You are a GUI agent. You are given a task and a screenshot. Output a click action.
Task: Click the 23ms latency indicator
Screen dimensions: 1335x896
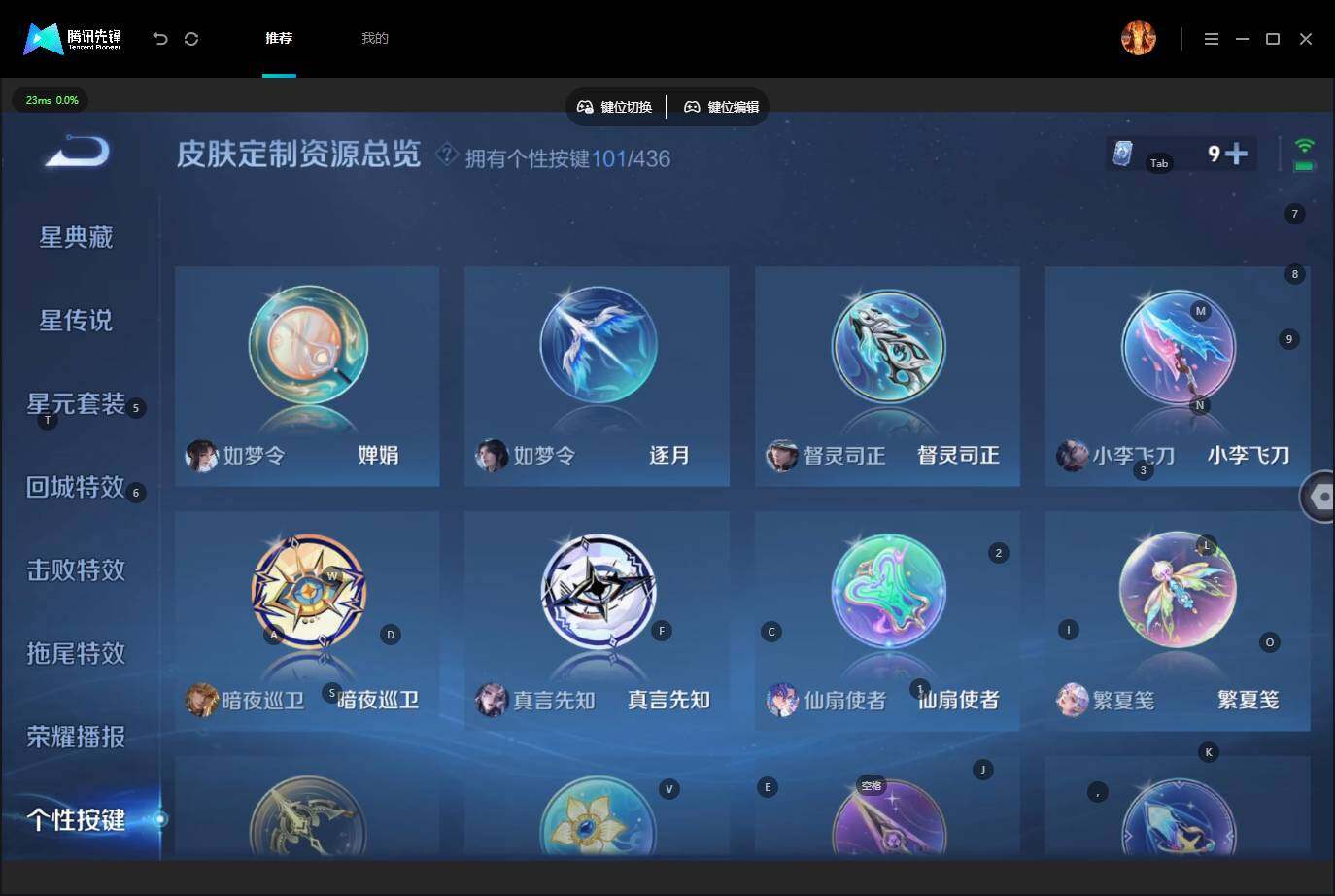[x=51, y=100]
